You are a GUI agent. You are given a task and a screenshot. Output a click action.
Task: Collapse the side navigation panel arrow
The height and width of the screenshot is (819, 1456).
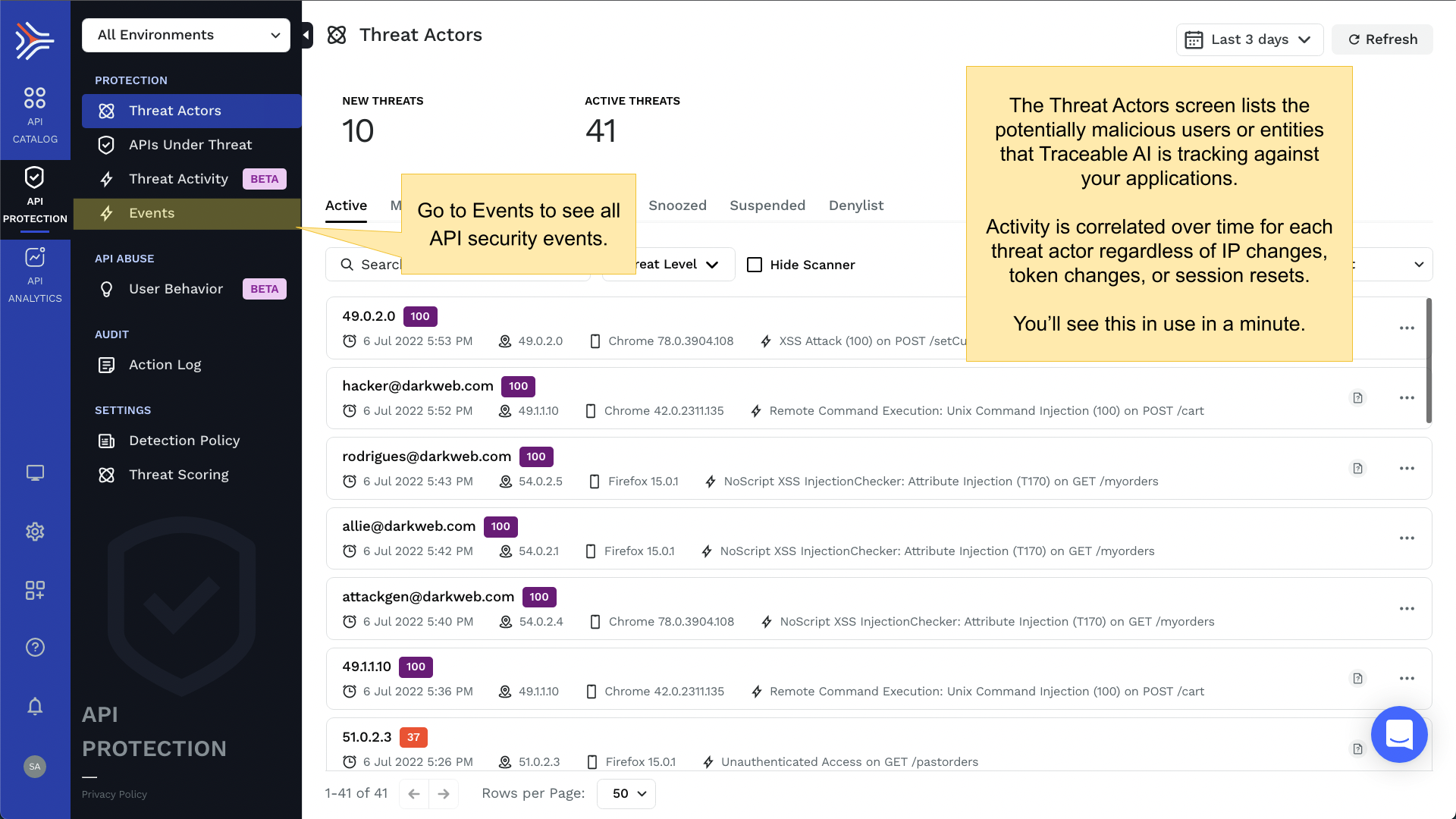(306, 35)
